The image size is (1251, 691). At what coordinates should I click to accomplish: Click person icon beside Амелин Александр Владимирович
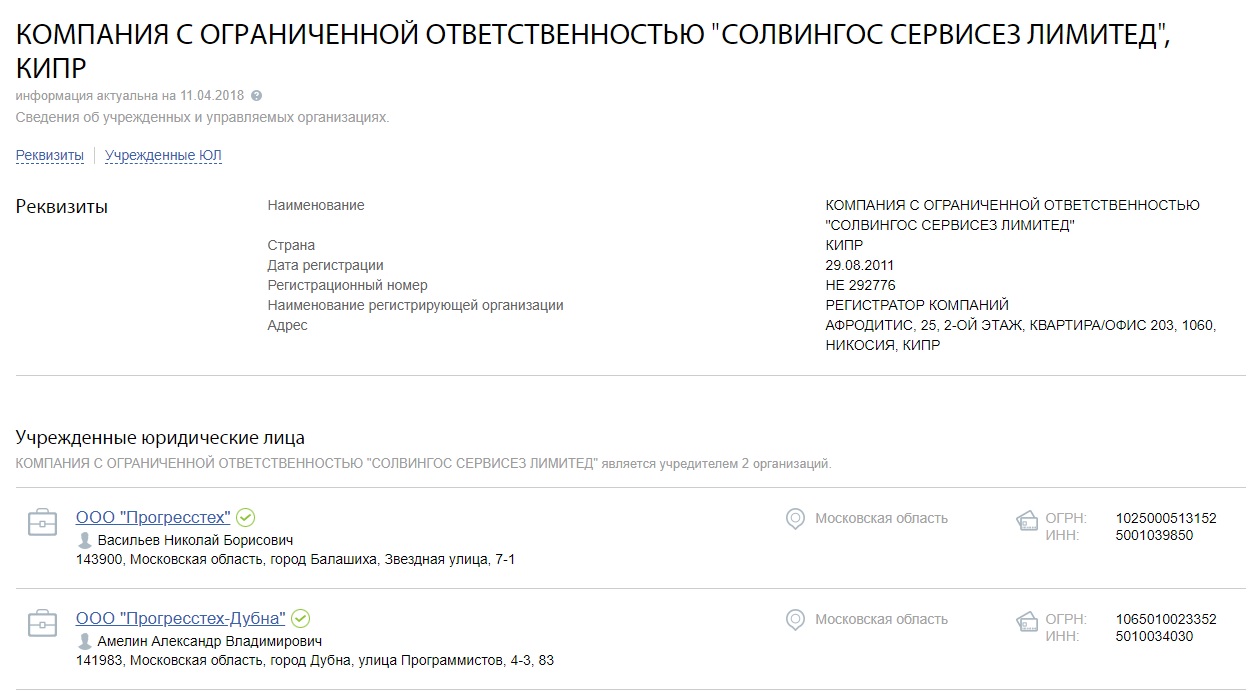[x=85, y=641]
